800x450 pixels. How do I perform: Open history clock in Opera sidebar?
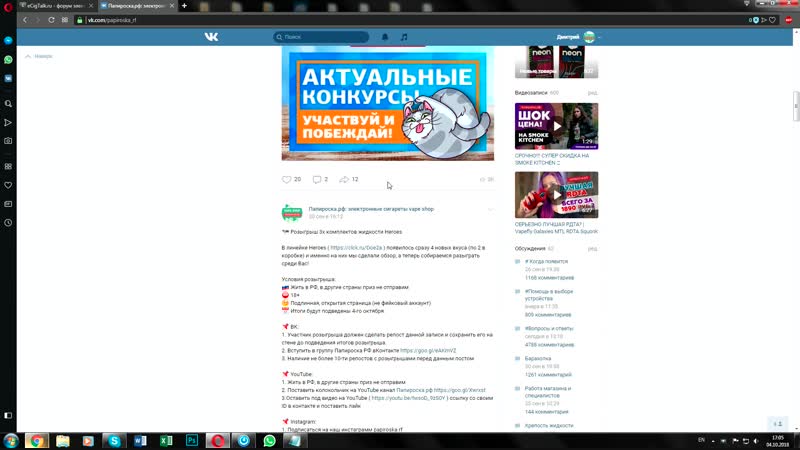pos(8,223)
